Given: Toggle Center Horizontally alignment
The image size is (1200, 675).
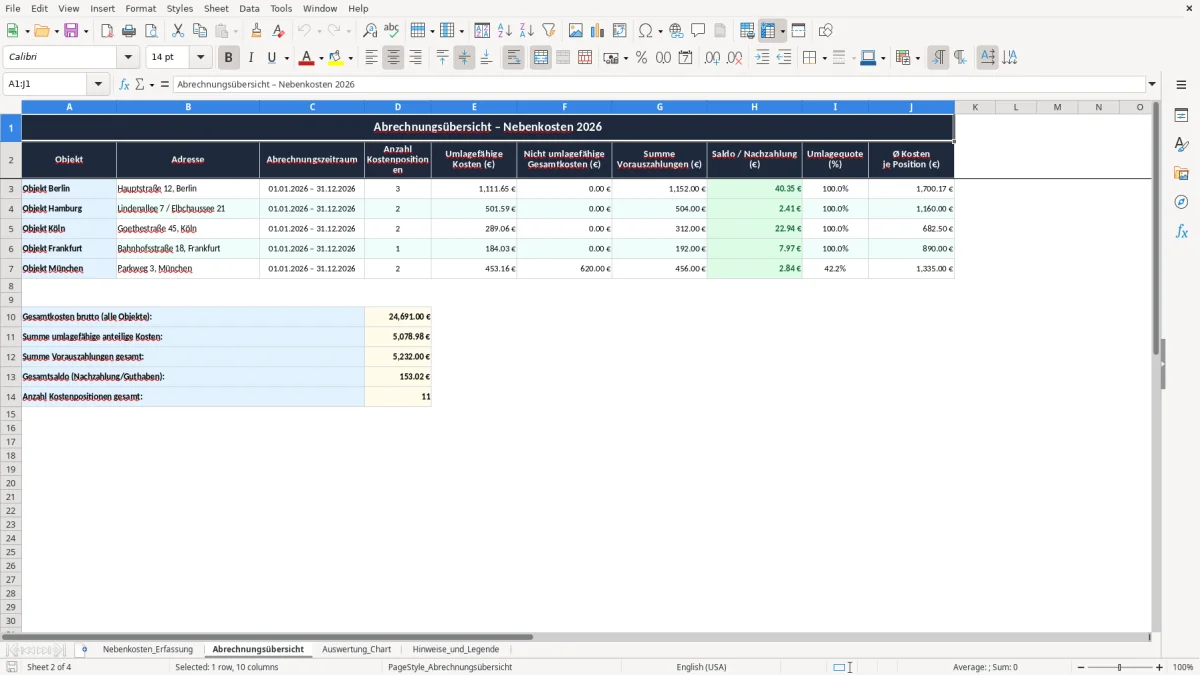Looking at the screenshot, I should tap(393, 58).
